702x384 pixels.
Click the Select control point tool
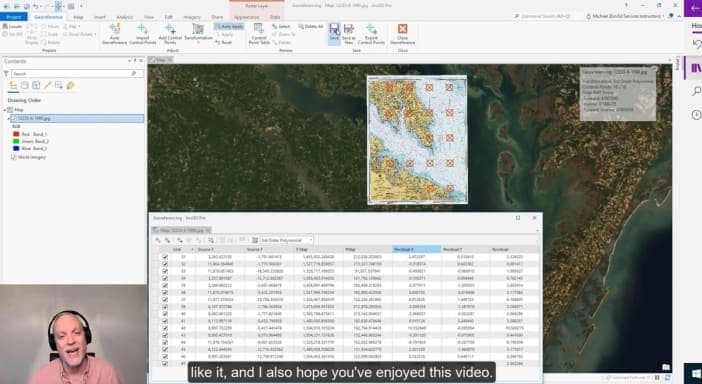281,26
